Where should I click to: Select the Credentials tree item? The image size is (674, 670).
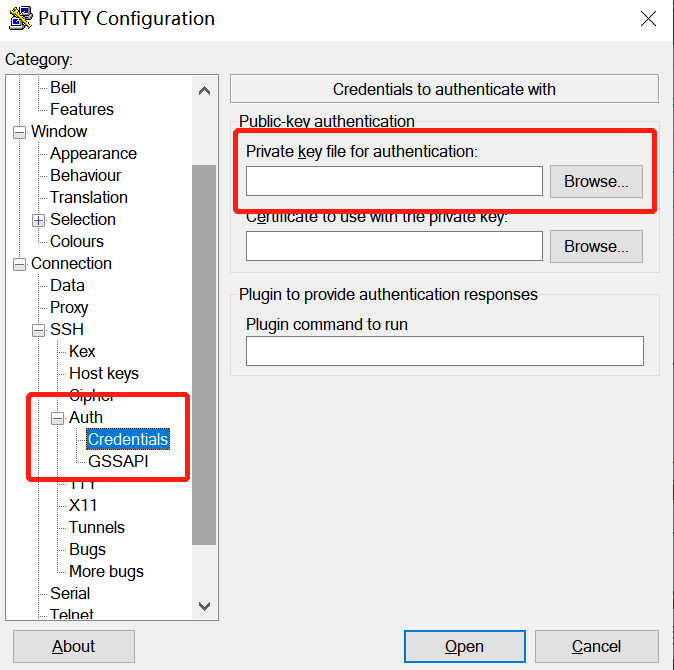pyautogui.click(x=128, y=440)
